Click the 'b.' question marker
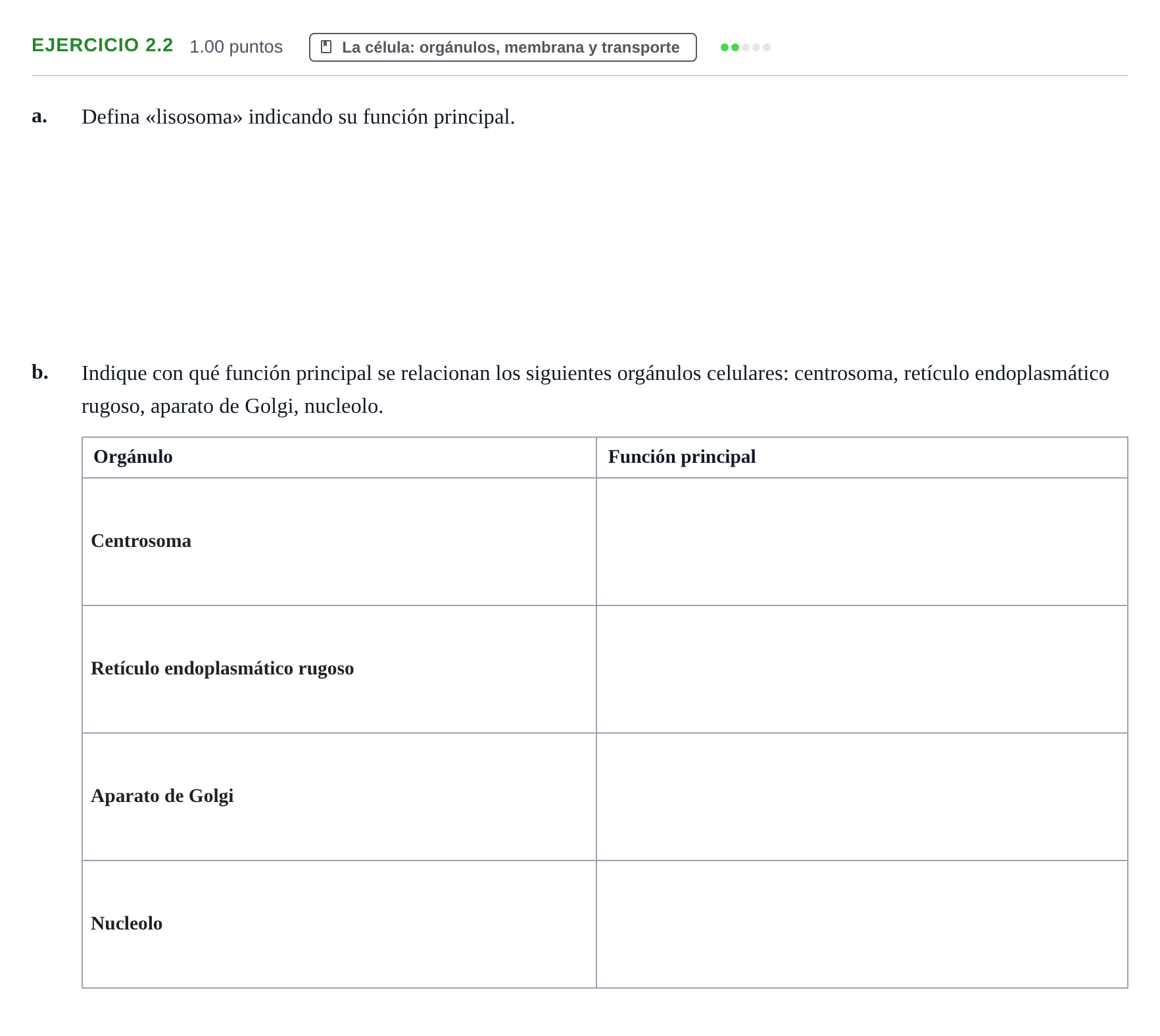This screenshot has width=1160, height=1036. pos(40,372)
